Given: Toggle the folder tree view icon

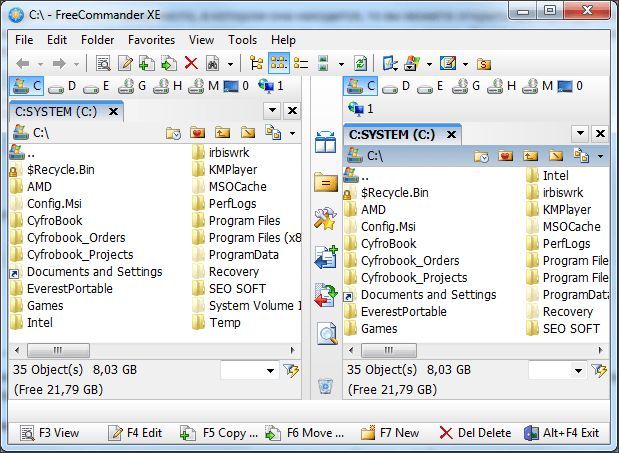Looking at the screenshot, I should [x=257, y=64].
